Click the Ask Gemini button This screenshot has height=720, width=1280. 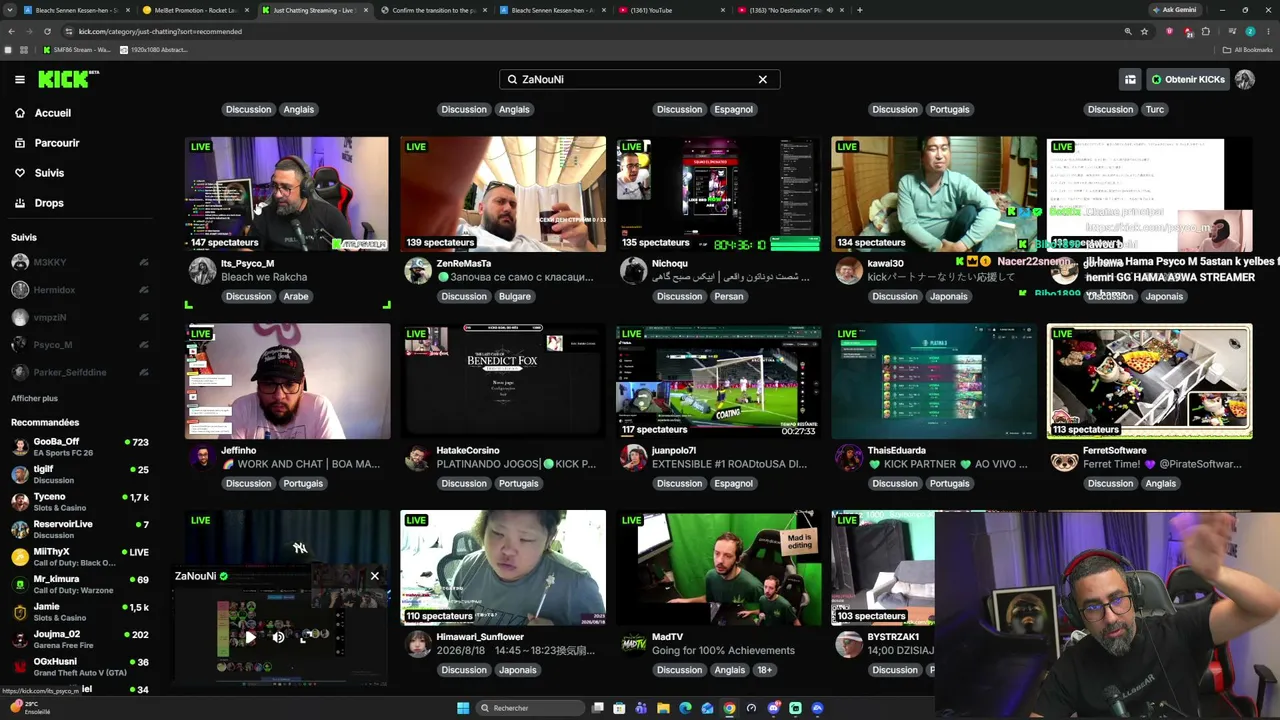pyautogui.click(x=1175, y=10)
